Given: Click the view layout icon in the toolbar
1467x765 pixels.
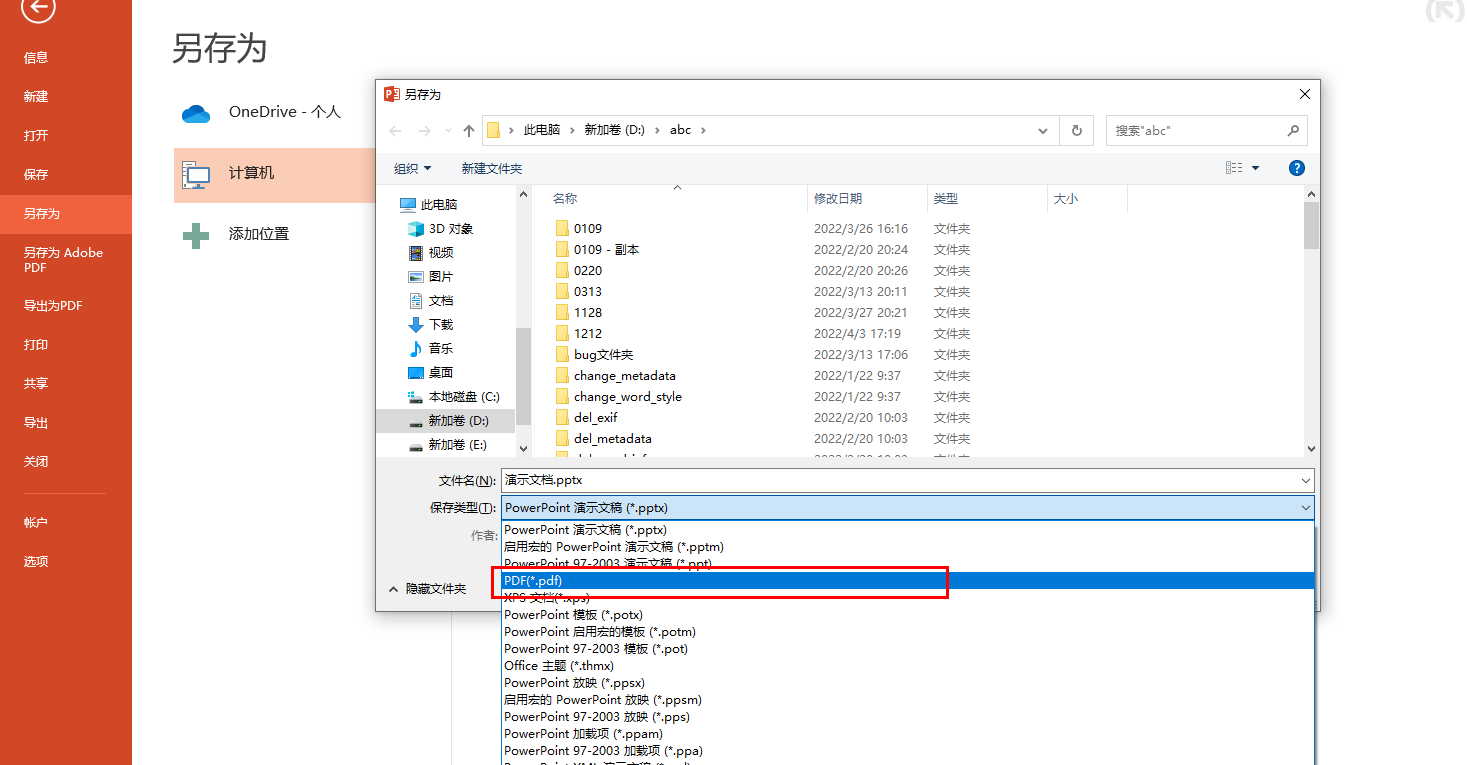Looking at the screenshot, I should click(1234, 168).
